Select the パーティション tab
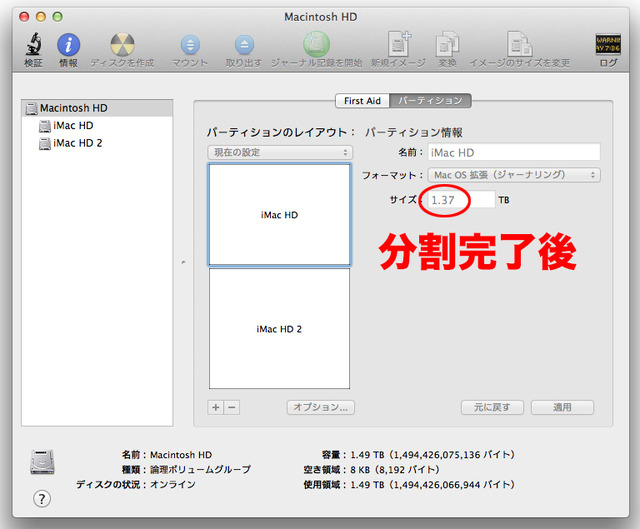640x529 pixels. click(430, 101)
